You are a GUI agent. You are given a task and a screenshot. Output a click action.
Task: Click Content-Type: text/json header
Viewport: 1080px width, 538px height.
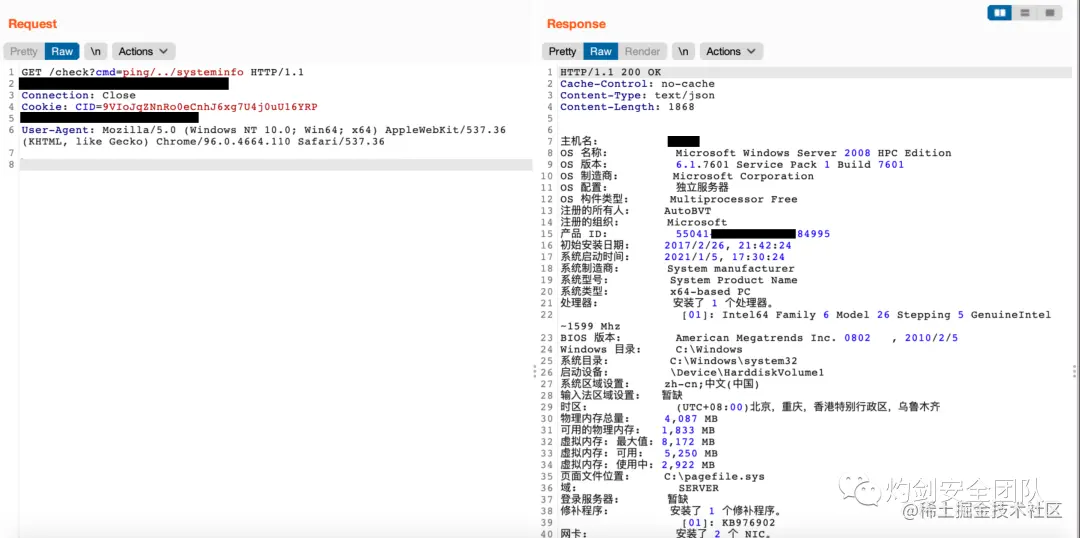pos(637,95)
